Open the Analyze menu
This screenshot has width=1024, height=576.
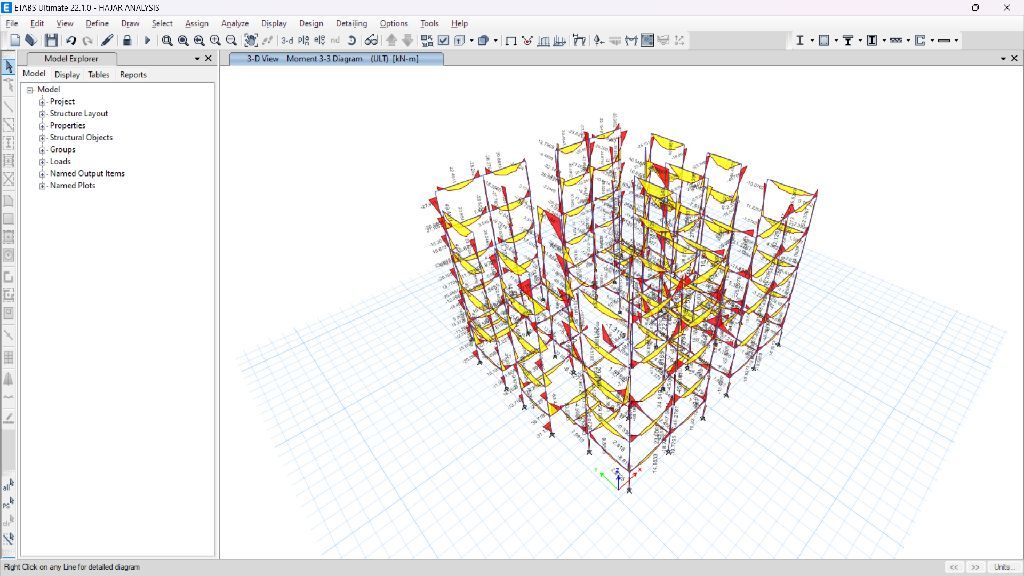[234, 23]
